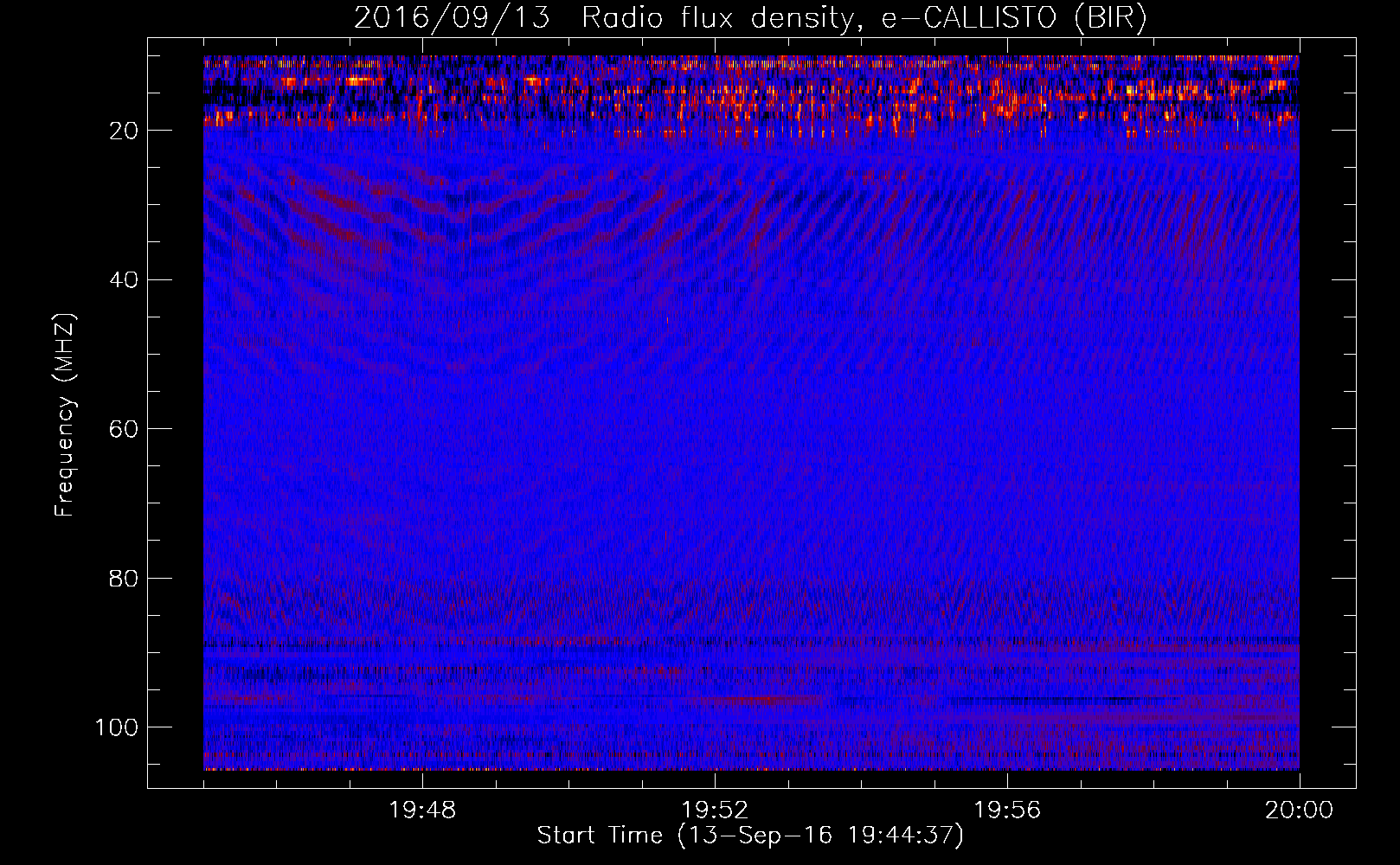This screenshot has height=865, width=1400.
Task: Click the '19:48' time tick label
Action: [x=422, y=811]
